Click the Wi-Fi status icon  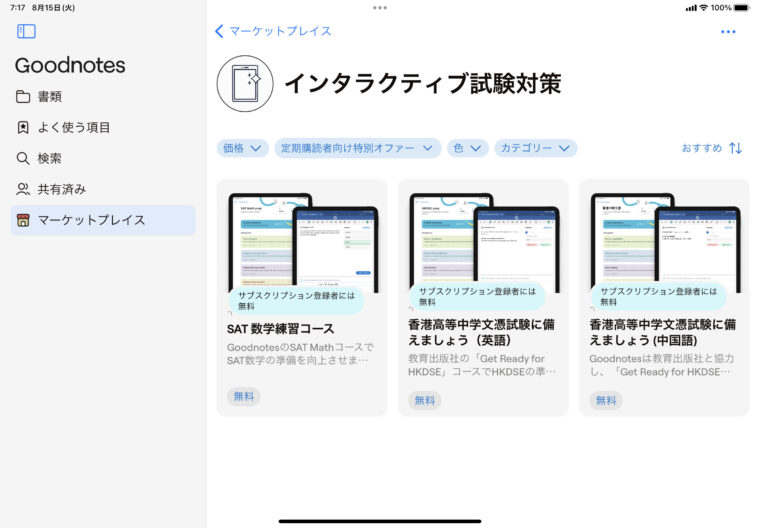point(703,8)
